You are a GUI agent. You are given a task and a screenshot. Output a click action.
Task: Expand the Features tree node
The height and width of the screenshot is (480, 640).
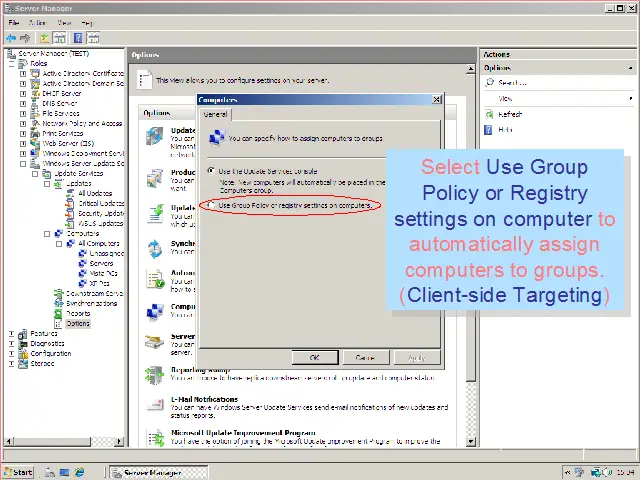tap(11, 333)
